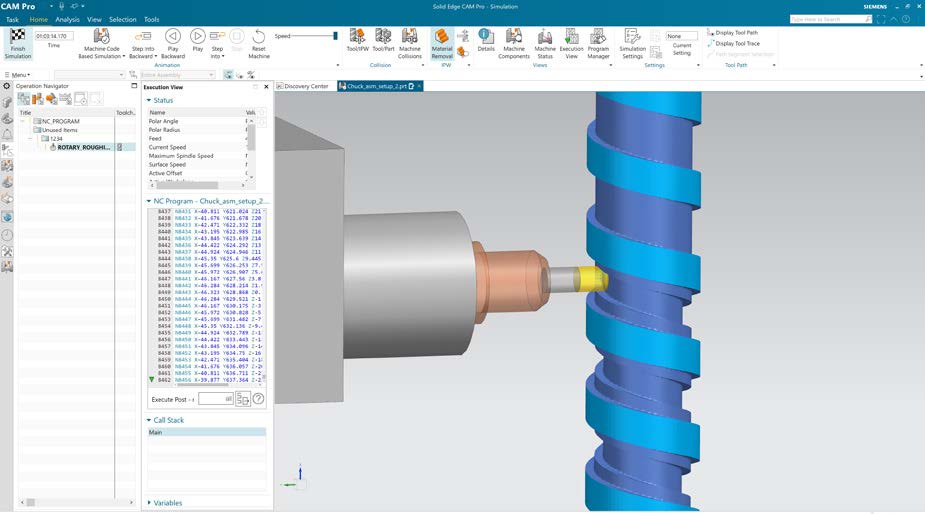Toggle Material Removal option
This screenshot has height=514, width=925.
442,44
